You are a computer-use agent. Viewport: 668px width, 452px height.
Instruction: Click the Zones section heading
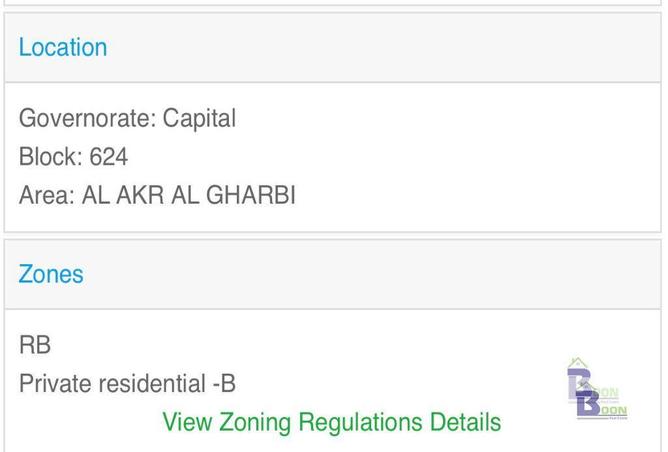click(x=51, y=274)
